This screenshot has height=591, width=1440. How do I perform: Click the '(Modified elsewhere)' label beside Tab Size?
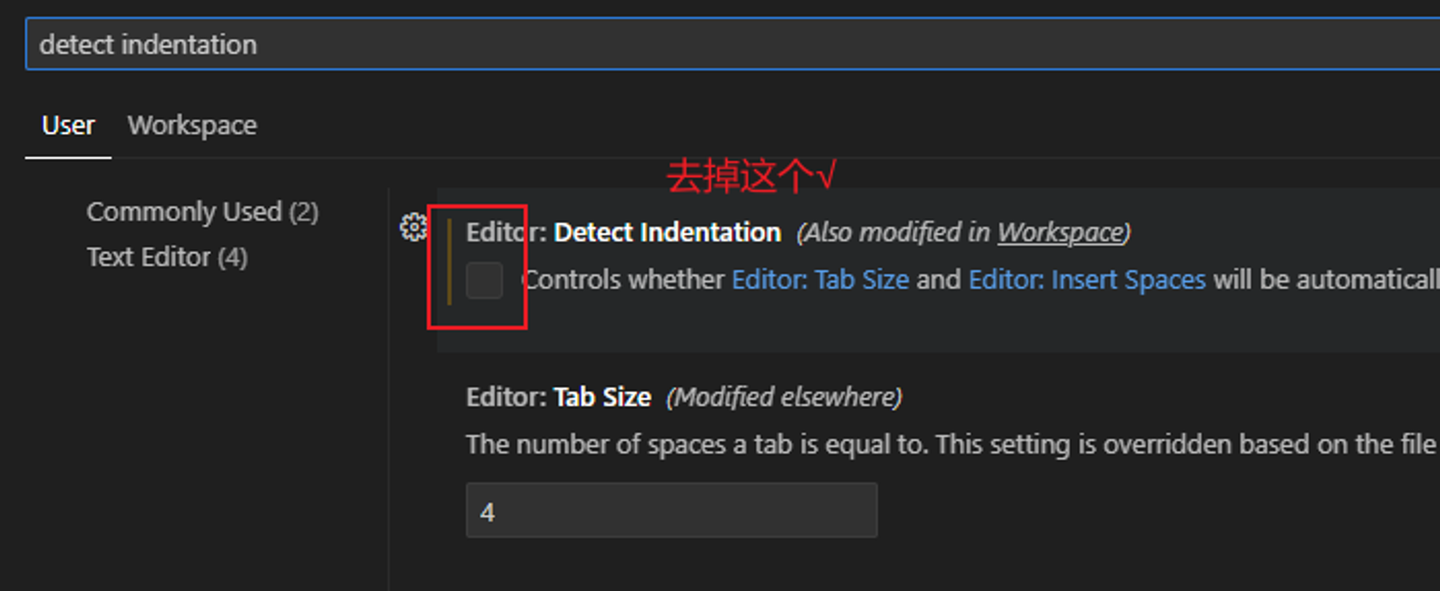[783, 397]
